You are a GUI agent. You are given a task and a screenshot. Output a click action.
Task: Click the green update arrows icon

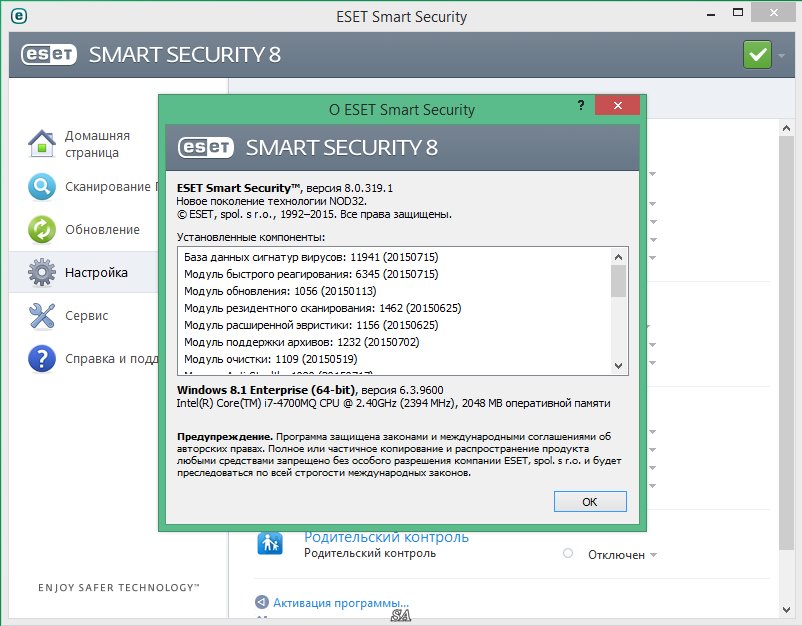coord(42,230)
